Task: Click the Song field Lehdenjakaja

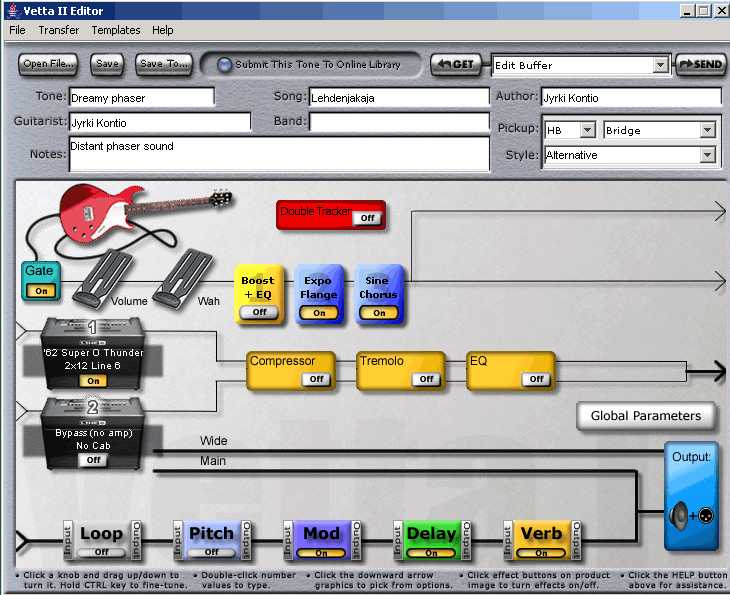Action: pyautogui.click(x=399, y=98)
